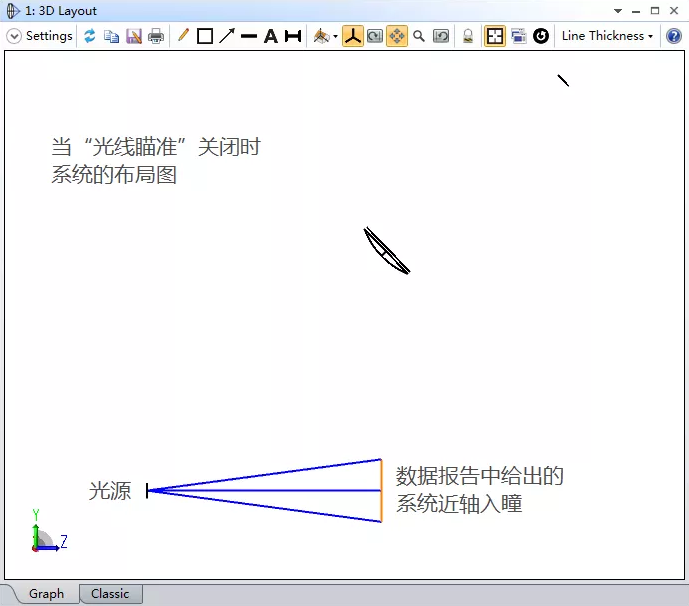Copy the layout window contents

click(x=112, y=36)
